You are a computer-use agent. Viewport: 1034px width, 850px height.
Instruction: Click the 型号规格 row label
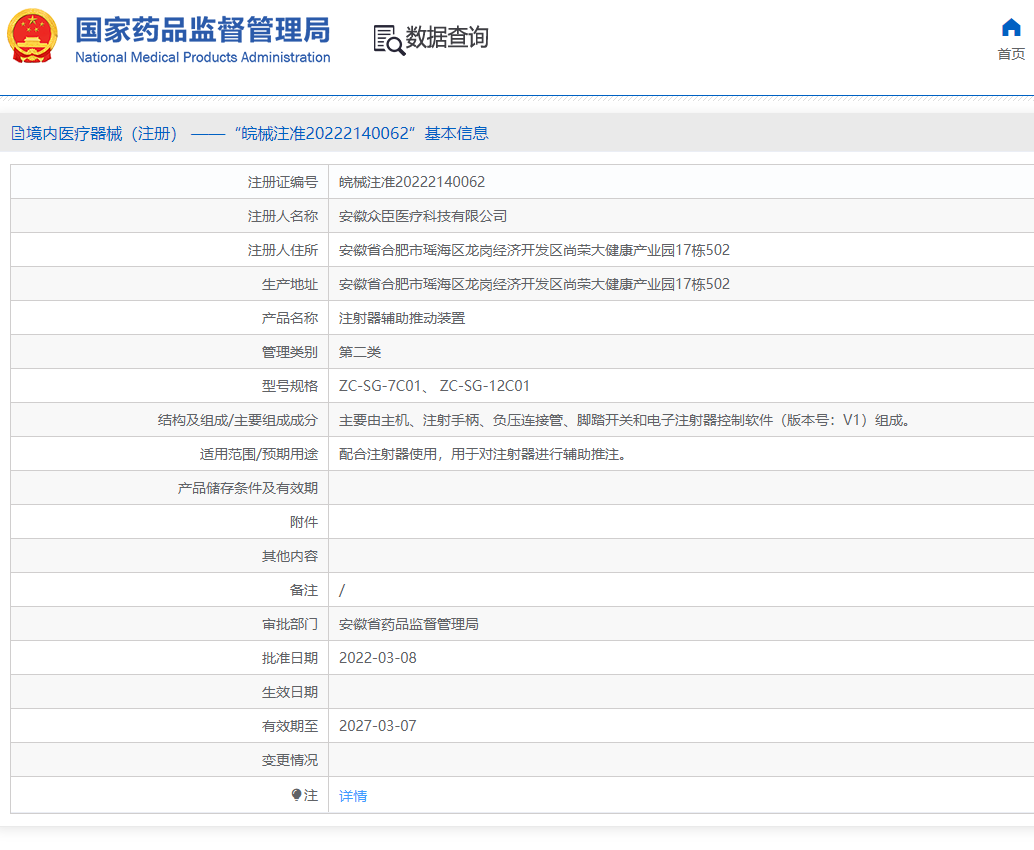[x=290, y=386]
